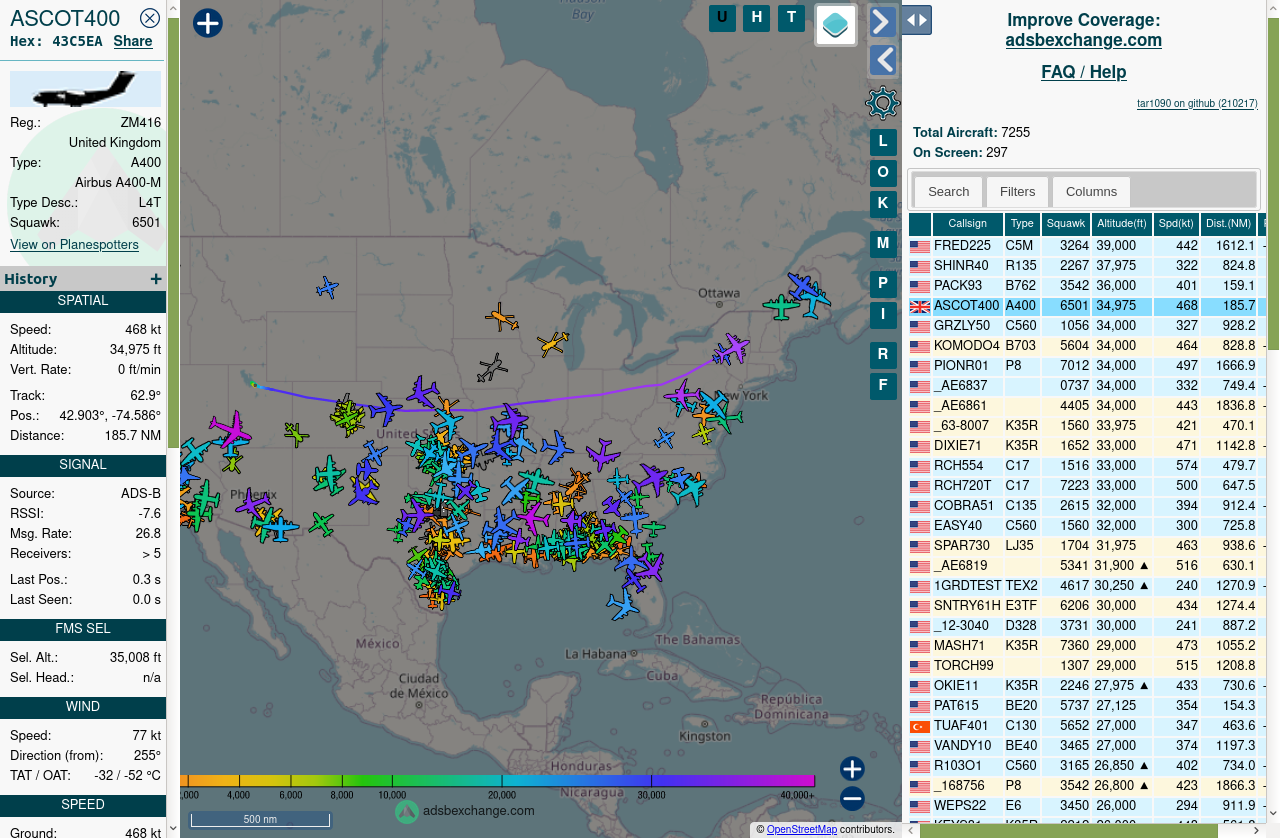This screenshot has width=1280, height=838.
Task: Toggle the M map option button
Action: tap(883, 243)
